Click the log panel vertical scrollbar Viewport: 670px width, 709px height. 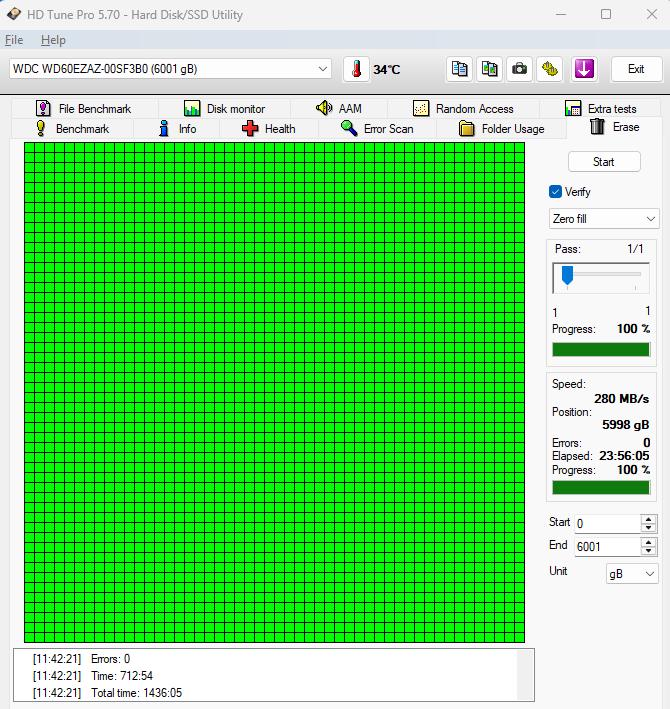coord(525,676)
